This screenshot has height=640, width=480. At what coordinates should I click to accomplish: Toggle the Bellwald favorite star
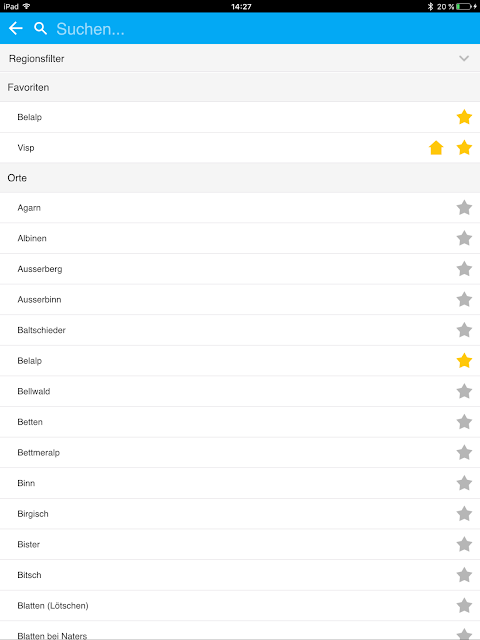tap(464, 391)
